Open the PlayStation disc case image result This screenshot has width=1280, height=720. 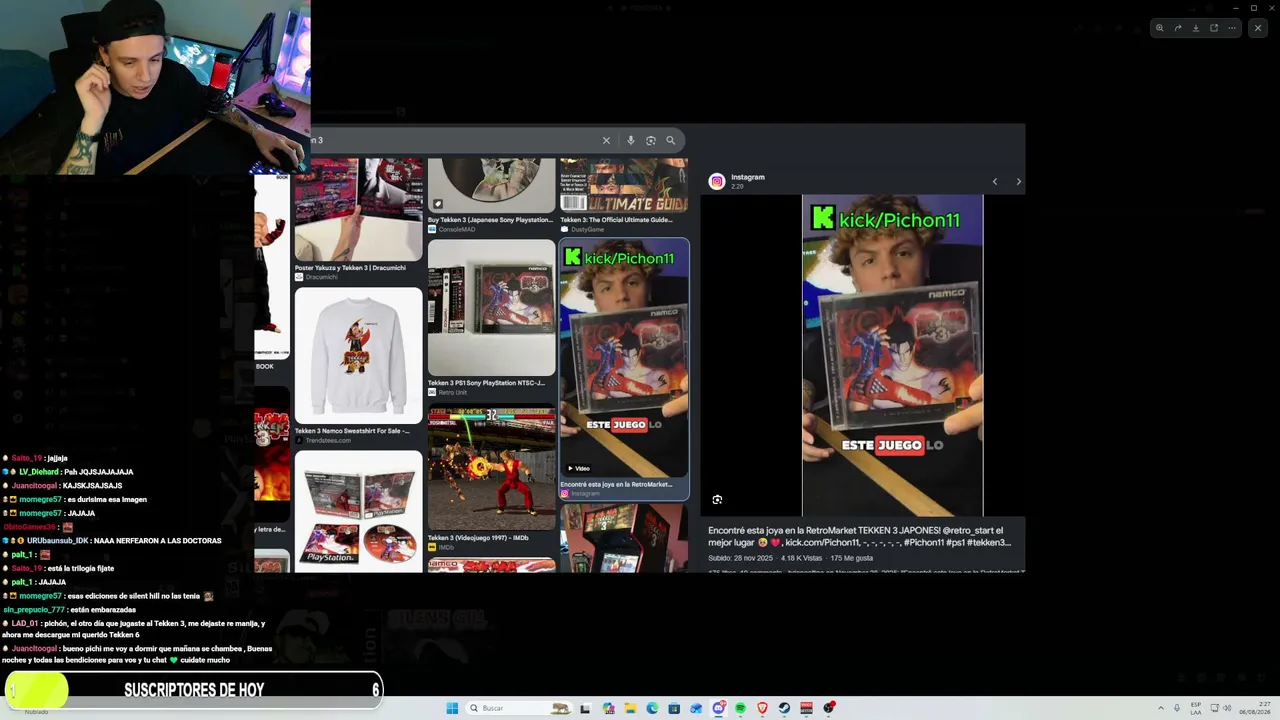(x=359, y=511)
